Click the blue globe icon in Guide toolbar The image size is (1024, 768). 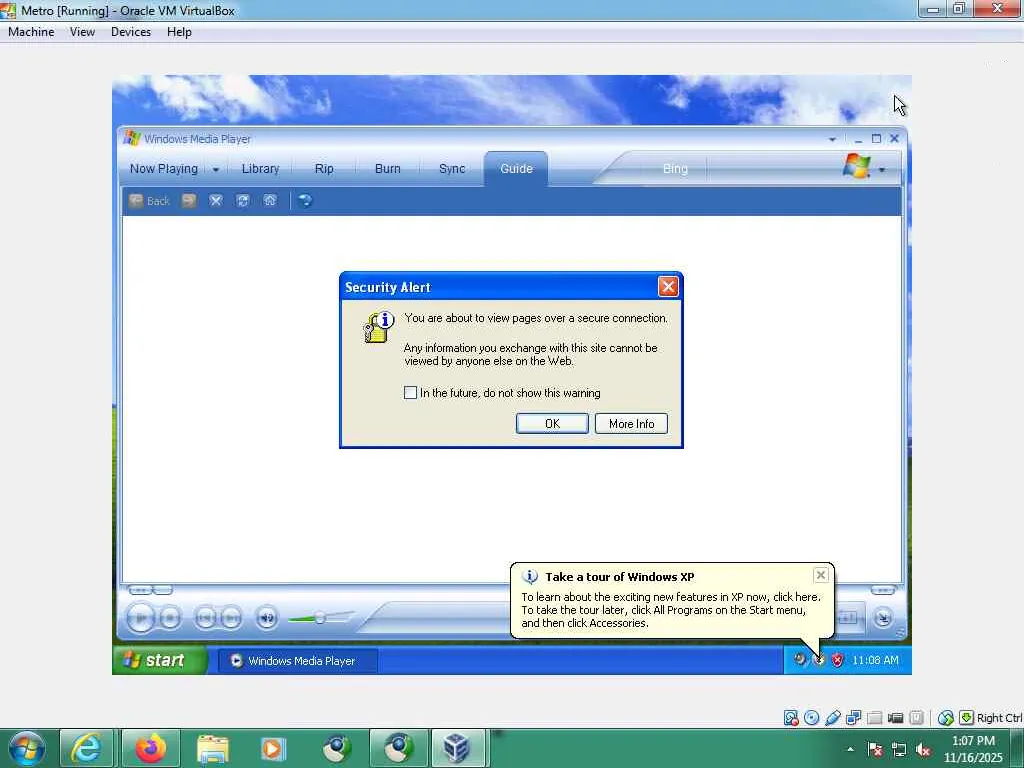(305, 200)
